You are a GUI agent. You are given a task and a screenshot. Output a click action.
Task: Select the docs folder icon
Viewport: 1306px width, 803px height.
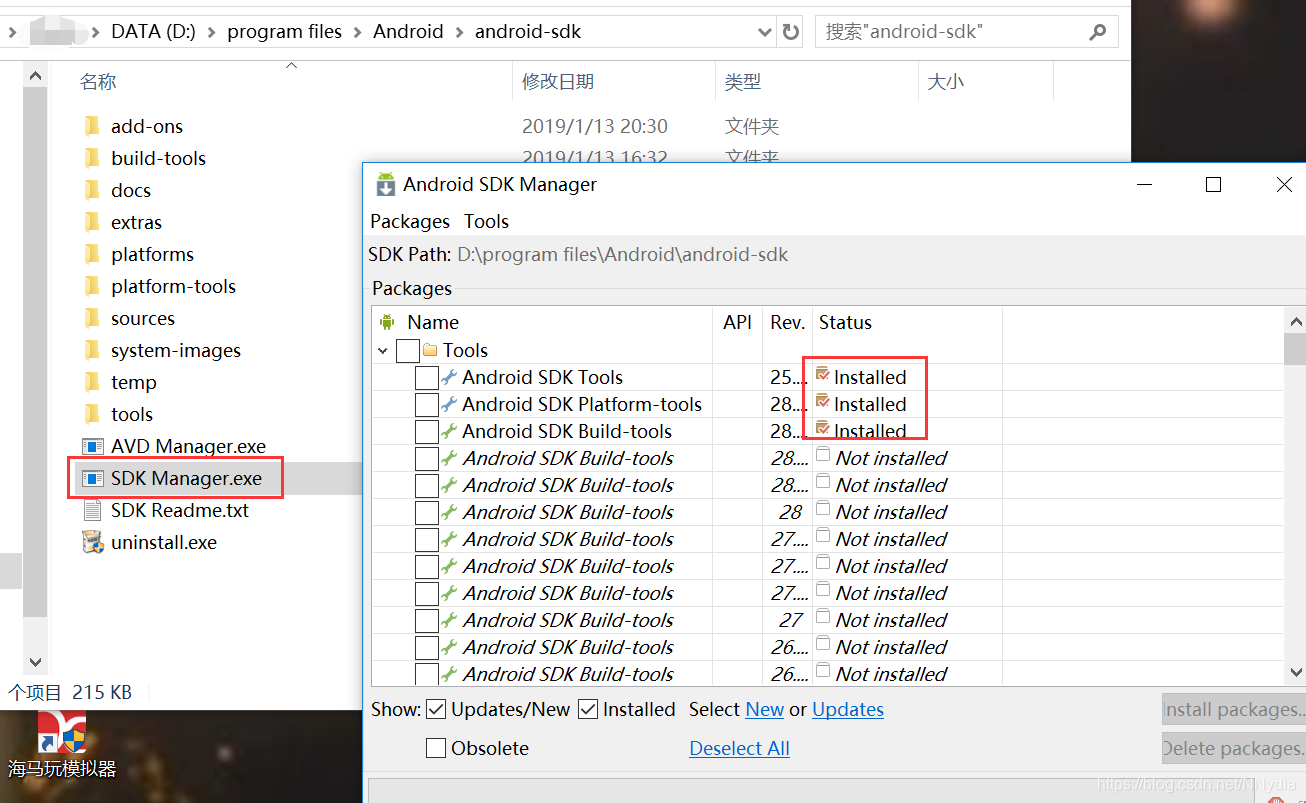click(93, 190)
